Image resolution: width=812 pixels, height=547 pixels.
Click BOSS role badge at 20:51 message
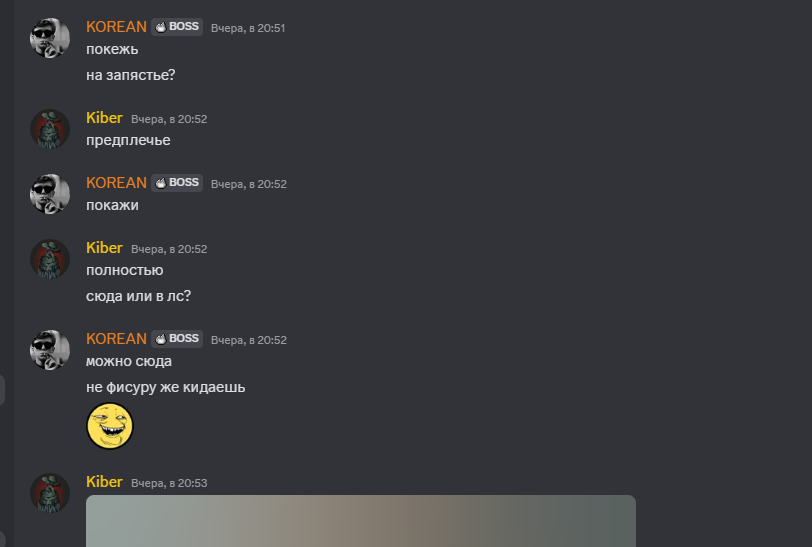tap(177, 27)
